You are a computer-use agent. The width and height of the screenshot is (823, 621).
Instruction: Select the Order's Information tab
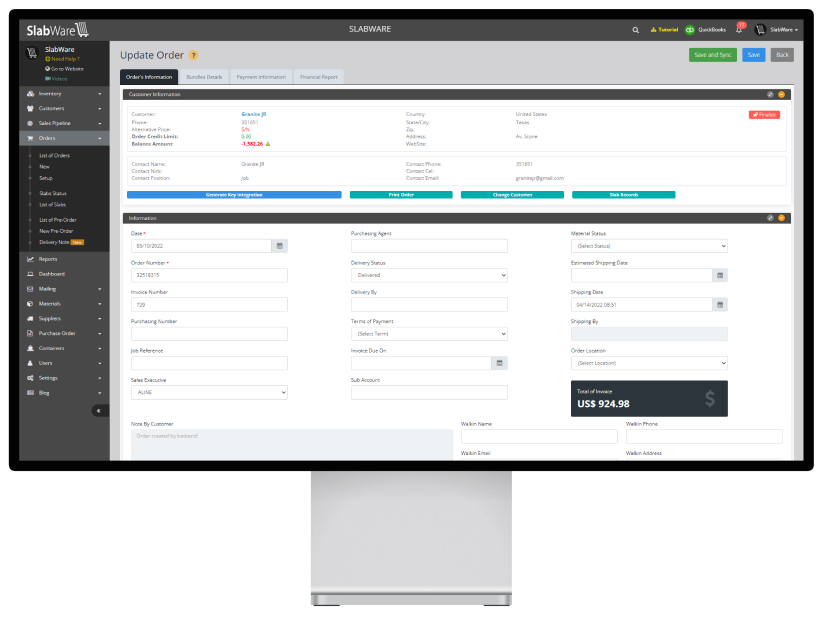click(149, 77)
